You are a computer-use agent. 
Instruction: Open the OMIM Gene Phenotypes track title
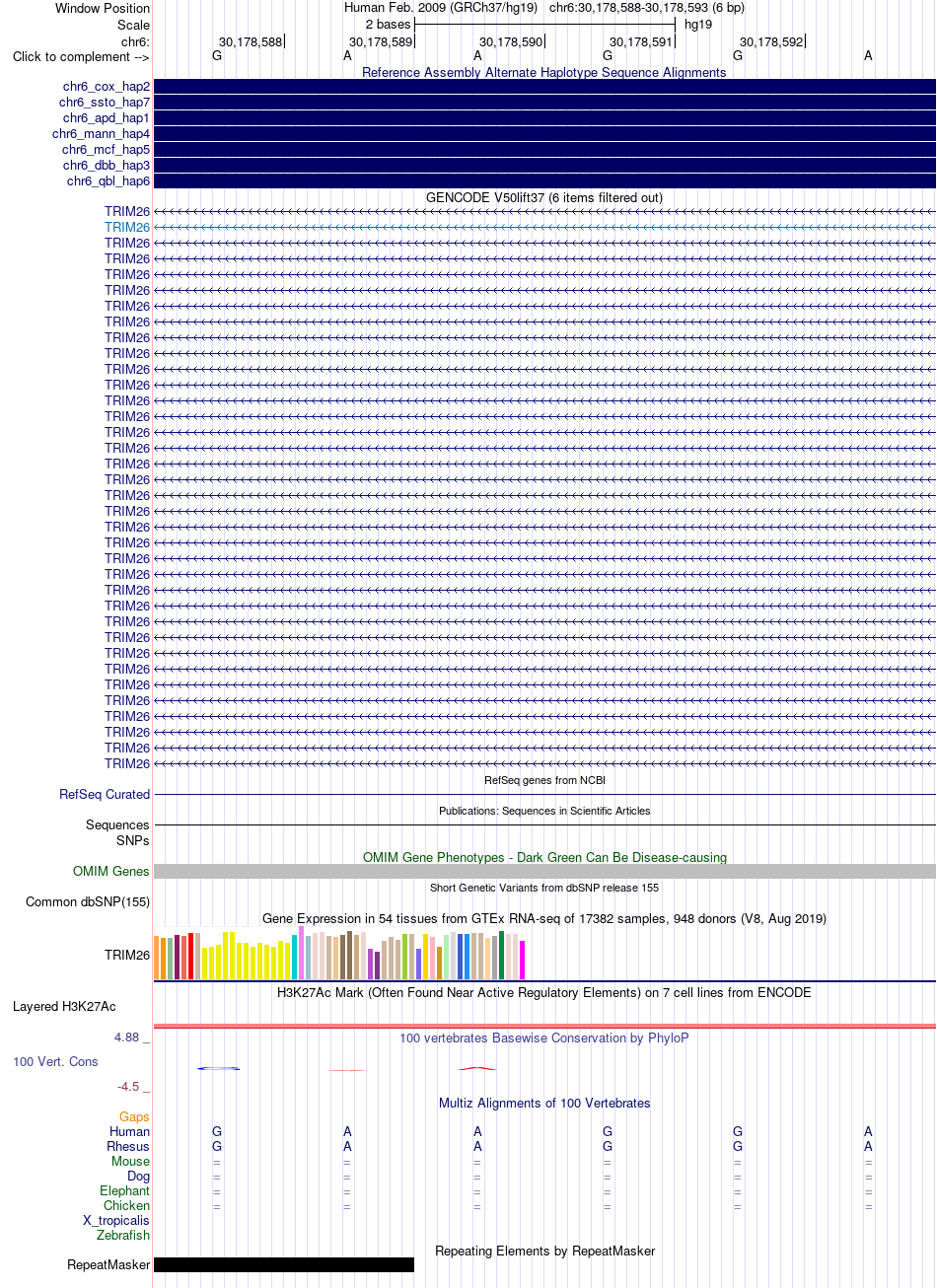click(544, 857)
